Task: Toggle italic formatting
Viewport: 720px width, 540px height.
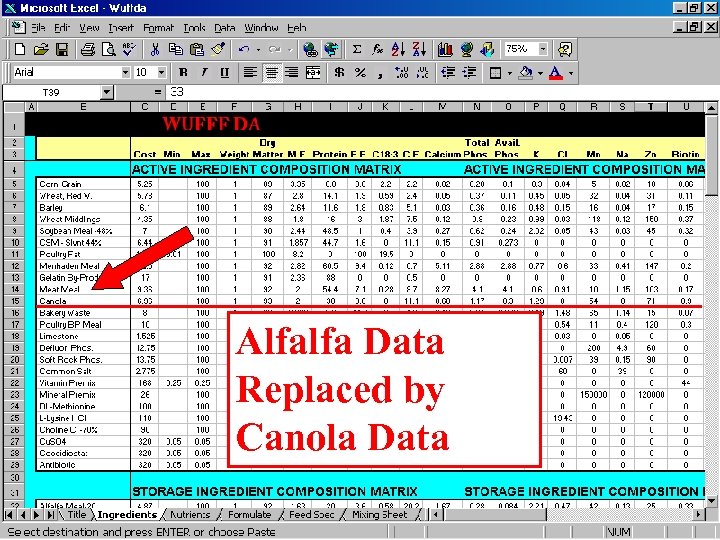Action: 203,73
